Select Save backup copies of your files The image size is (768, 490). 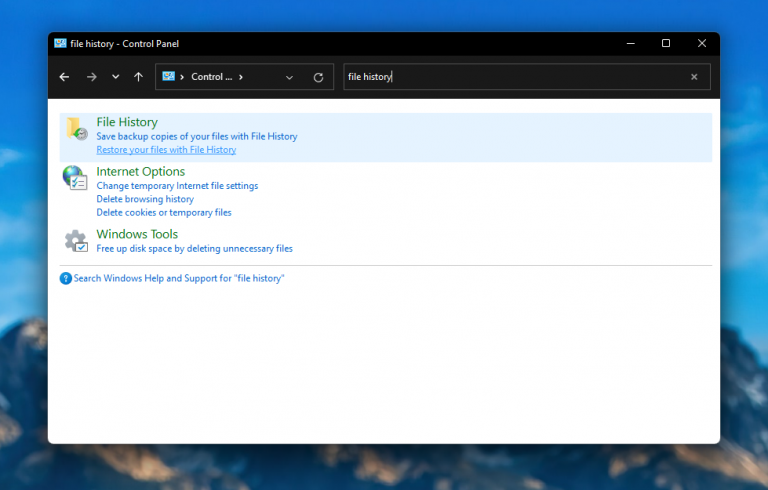click(x=197, y=137)
